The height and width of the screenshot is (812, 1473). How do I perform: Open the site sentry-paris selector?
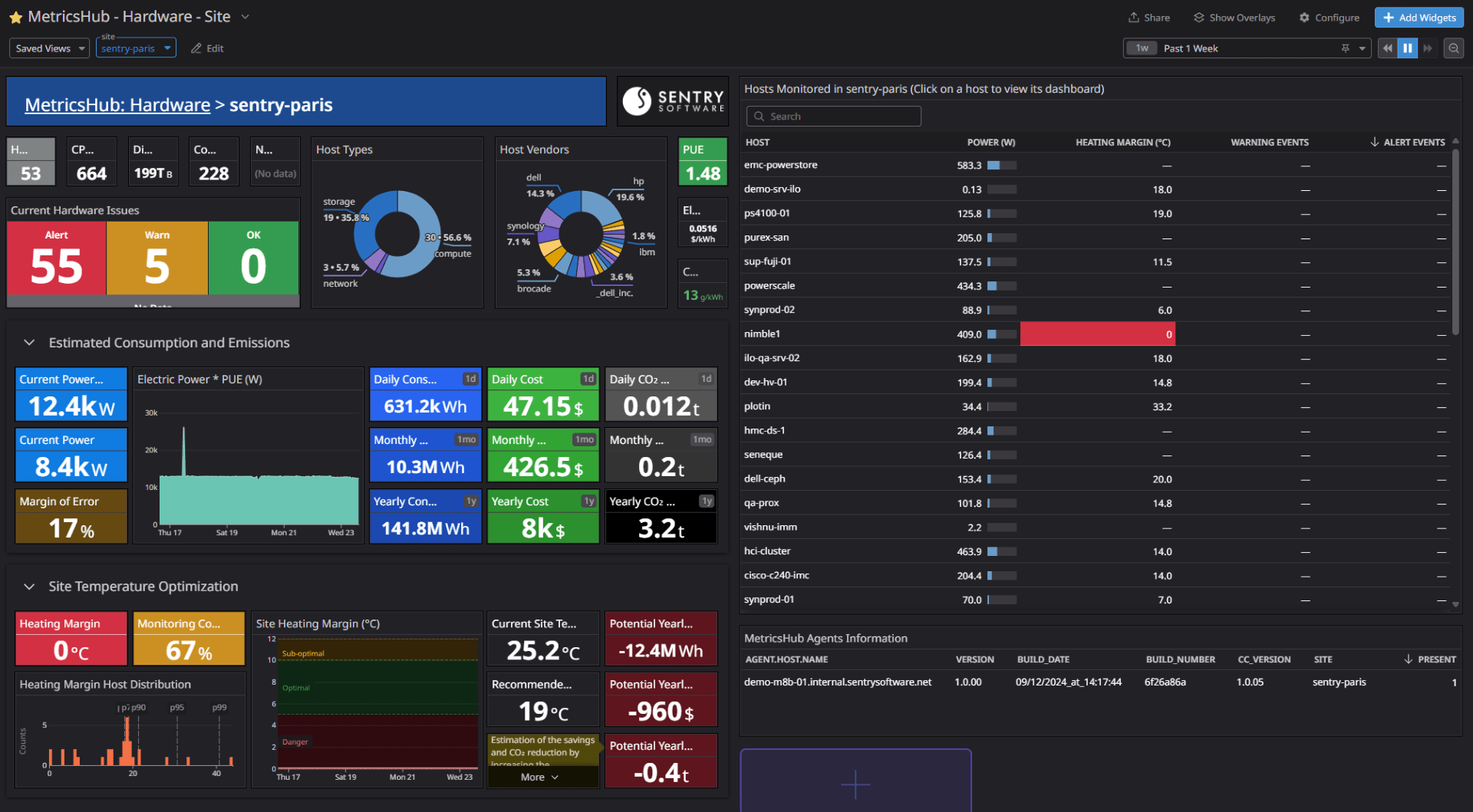tap(136, 48)
